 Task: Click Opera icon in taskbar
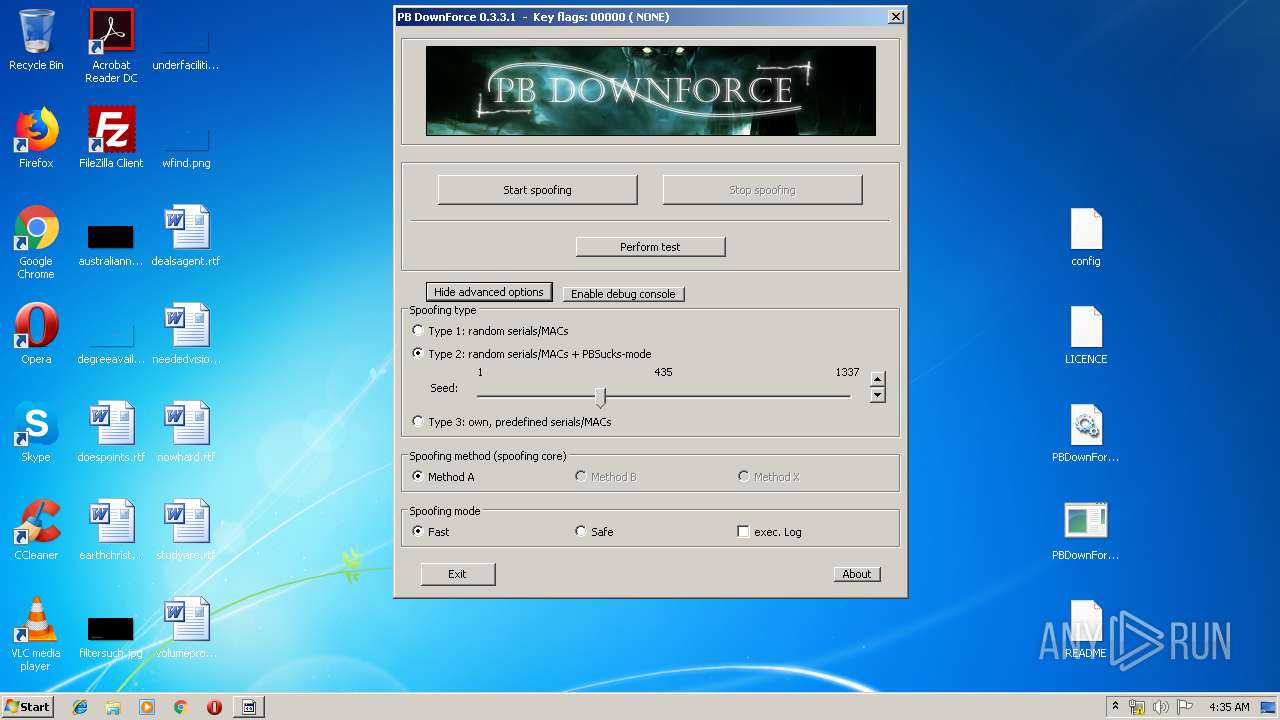coord(214,707)
